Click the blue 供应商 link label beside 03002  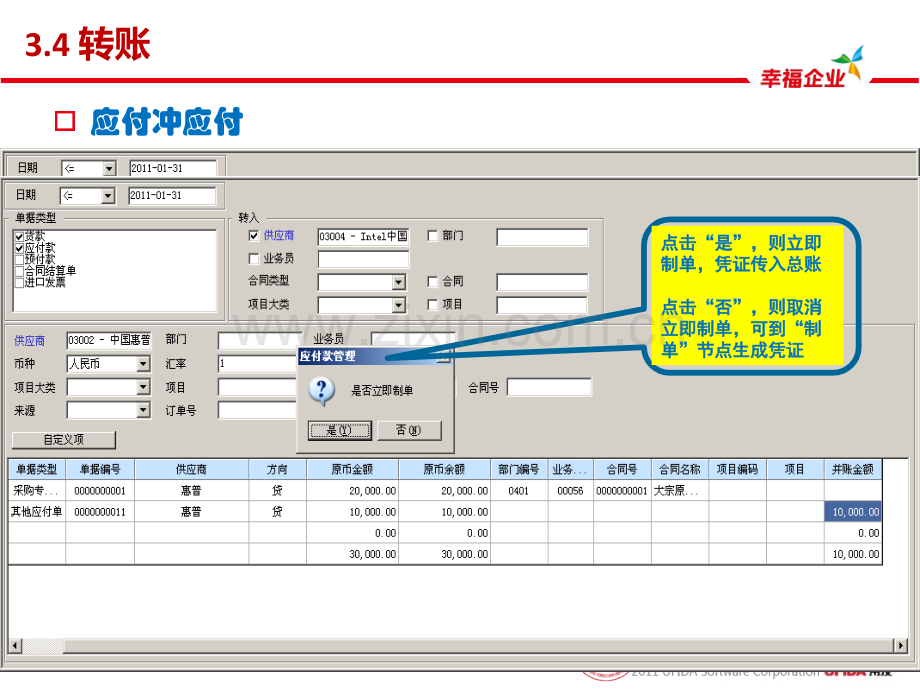coord(29,341)
